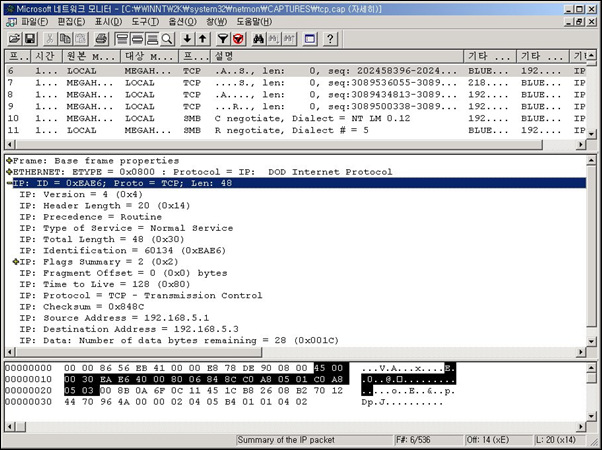Select IP: Destination Address = 192.168.5.3 line
The height and width of the screenshot is (450, 602).
coord(129,329)
